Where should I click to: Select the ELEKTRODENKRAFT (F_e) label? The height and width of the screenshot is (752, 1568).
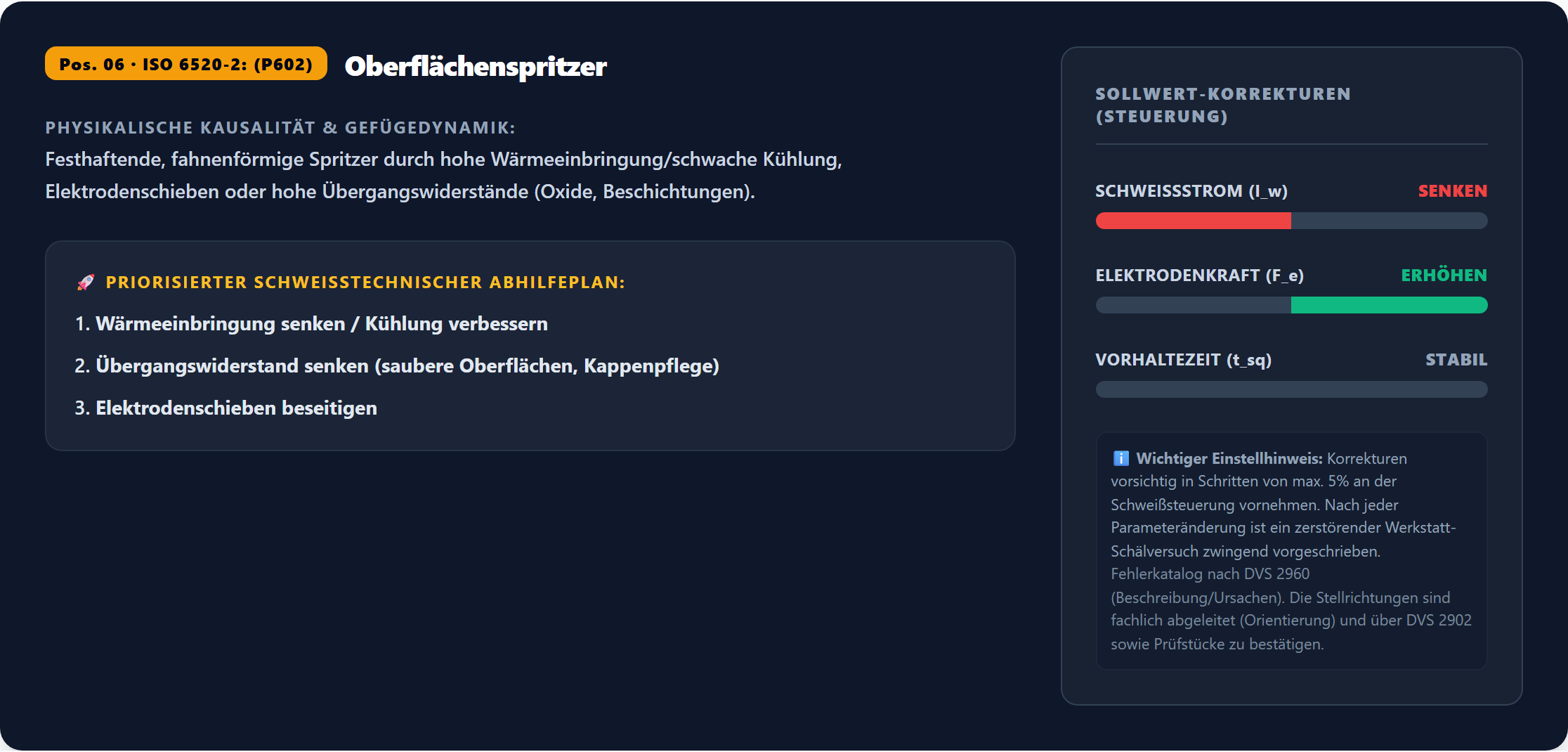click(1199, 275)
